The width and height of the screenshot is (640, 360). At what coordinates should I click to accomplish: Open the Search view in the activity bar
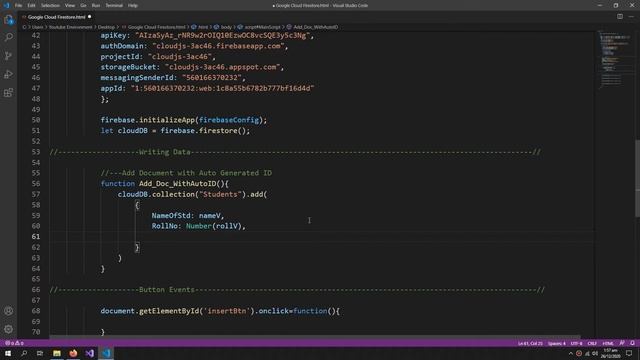click(x=8, y=38)
